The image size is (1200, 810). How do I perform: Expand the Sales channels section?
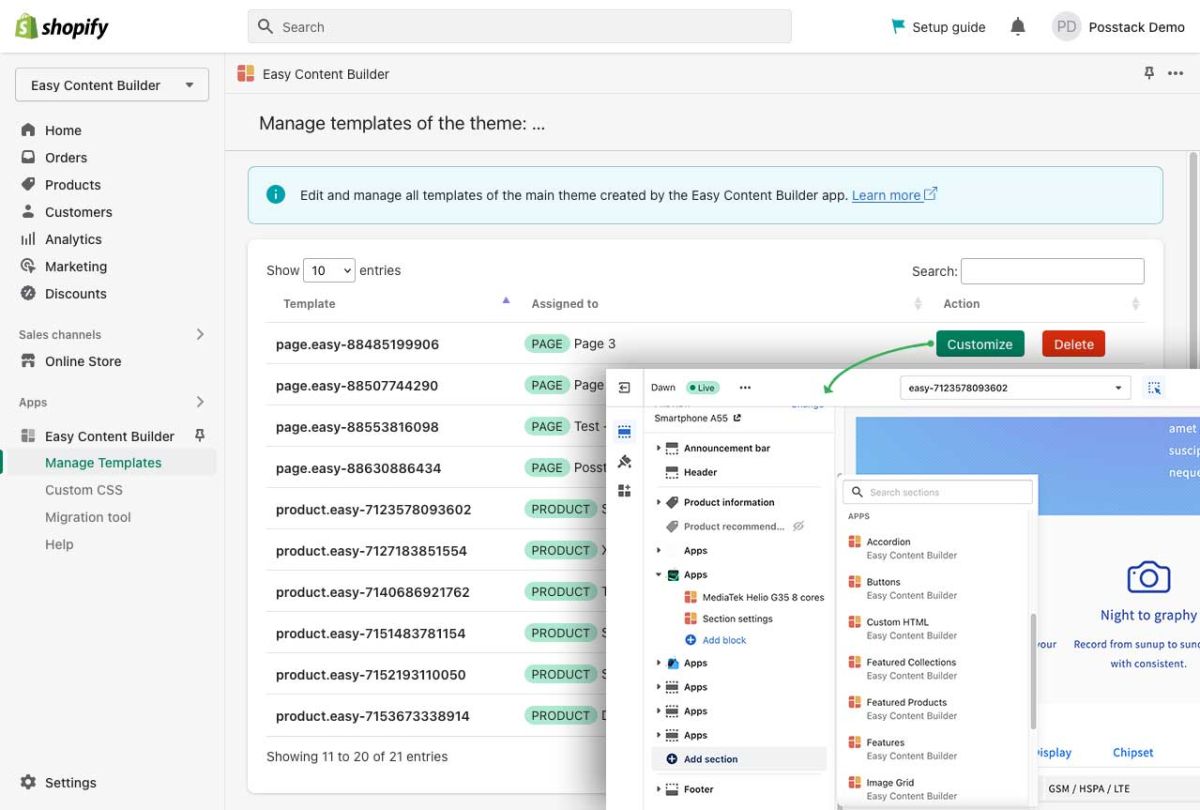(x=200, y=335)
